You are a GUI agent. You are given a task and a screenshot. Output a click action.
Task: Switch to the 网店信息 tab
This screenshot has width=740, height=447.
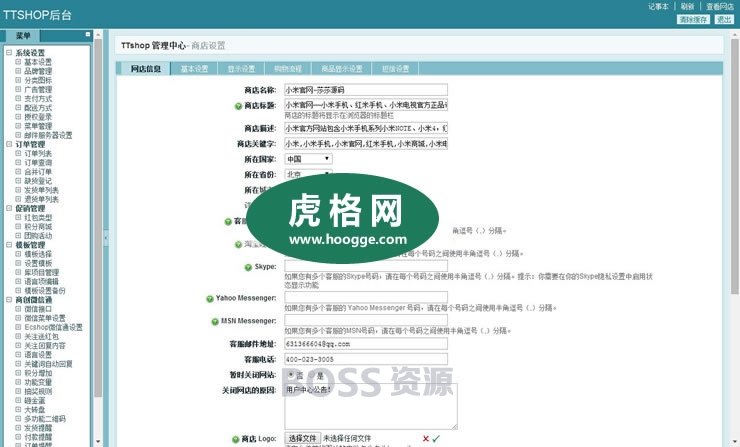(146, 69)
